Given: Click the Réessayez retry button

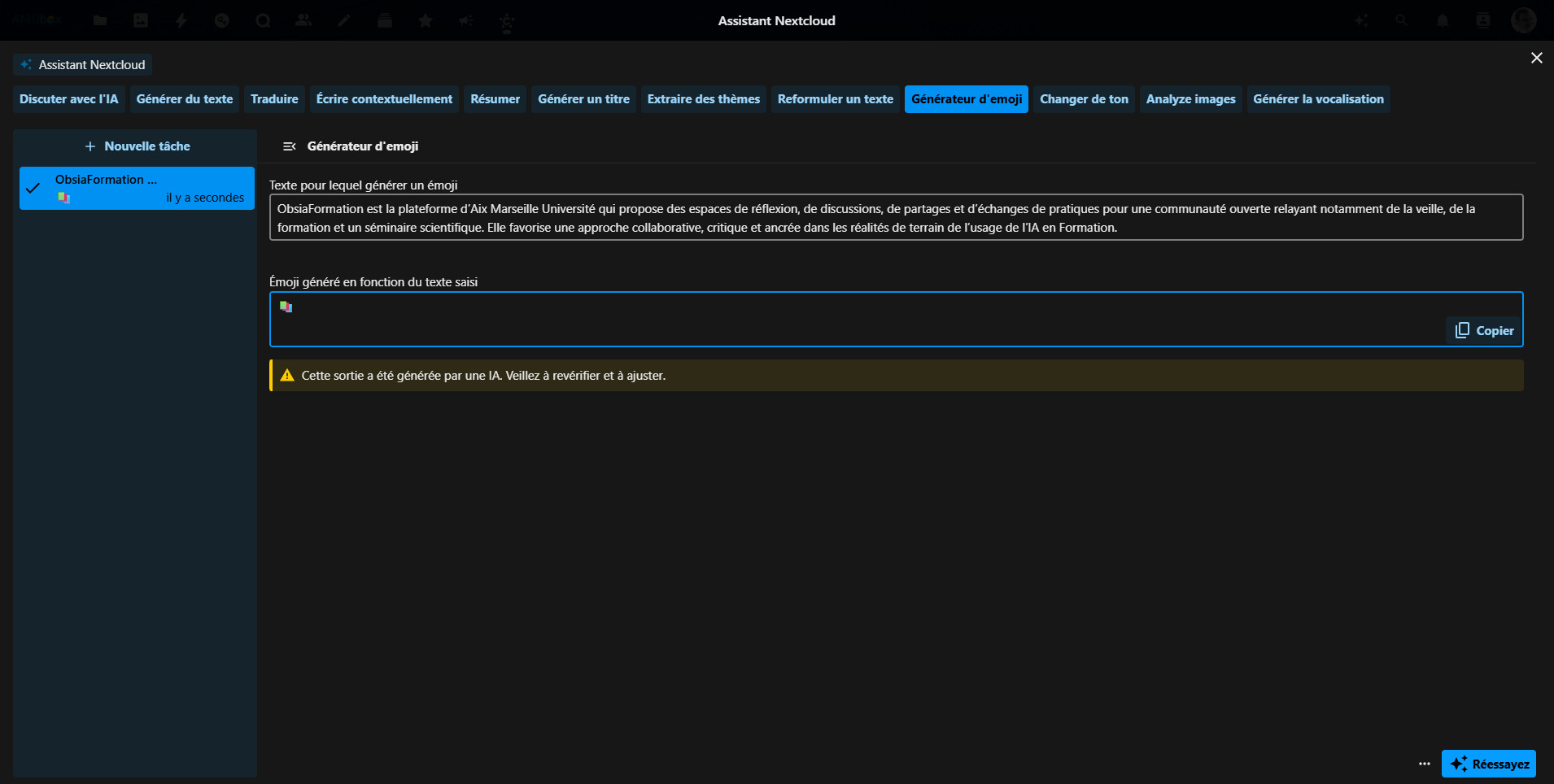Looking at the screenshot, I should tap(1488, 764).
